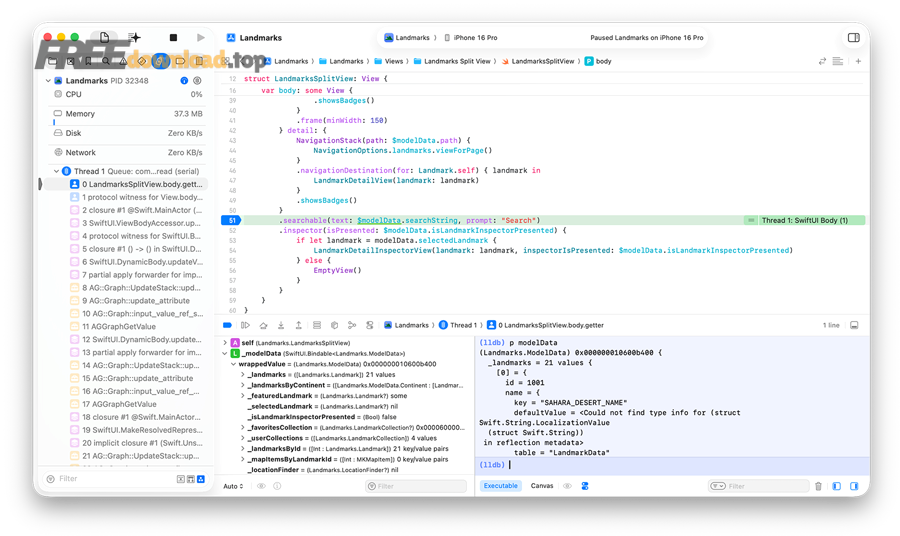900x536 pixels.
Task: Collapse the _modelData variable
Action: 225,354
